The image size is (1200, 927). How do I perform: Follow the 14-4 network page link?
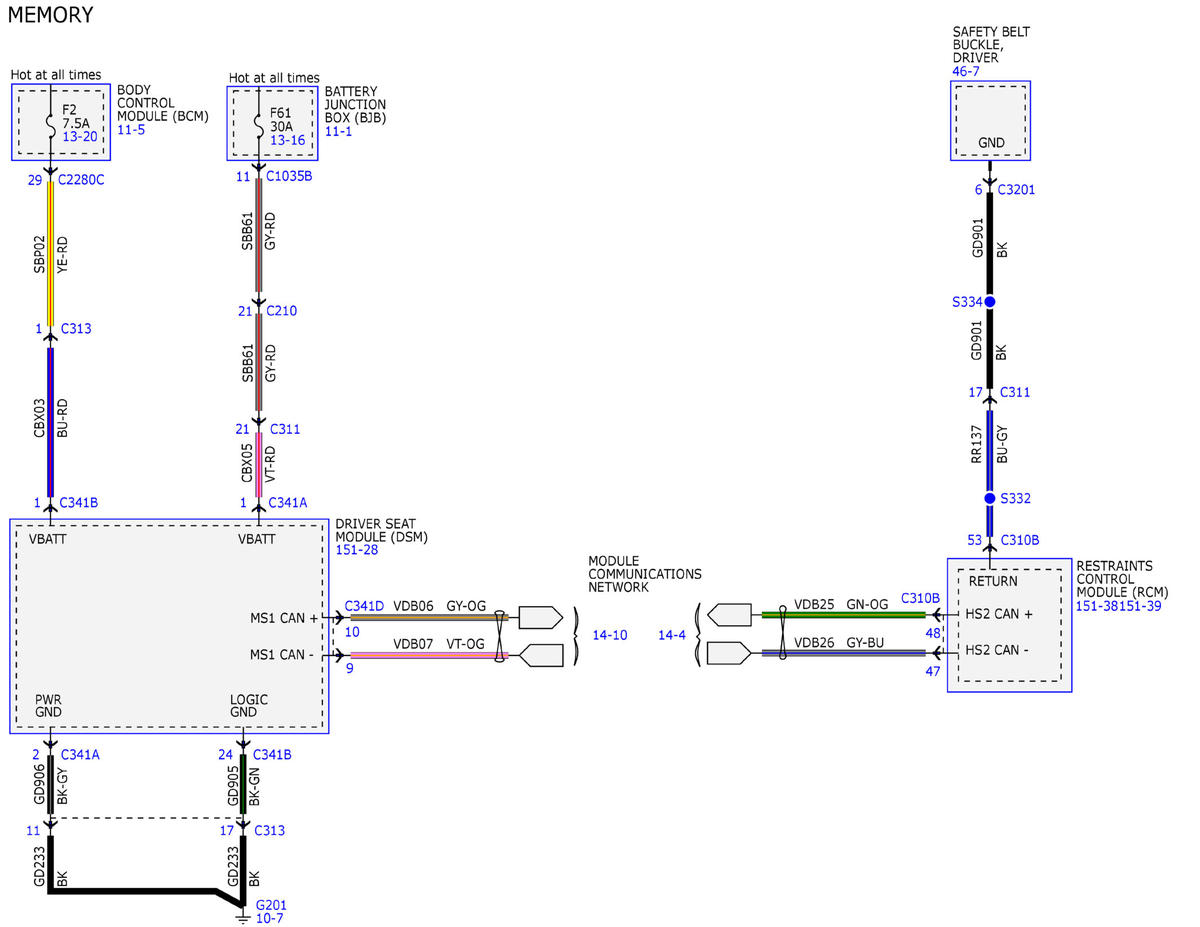pos(671,635)
